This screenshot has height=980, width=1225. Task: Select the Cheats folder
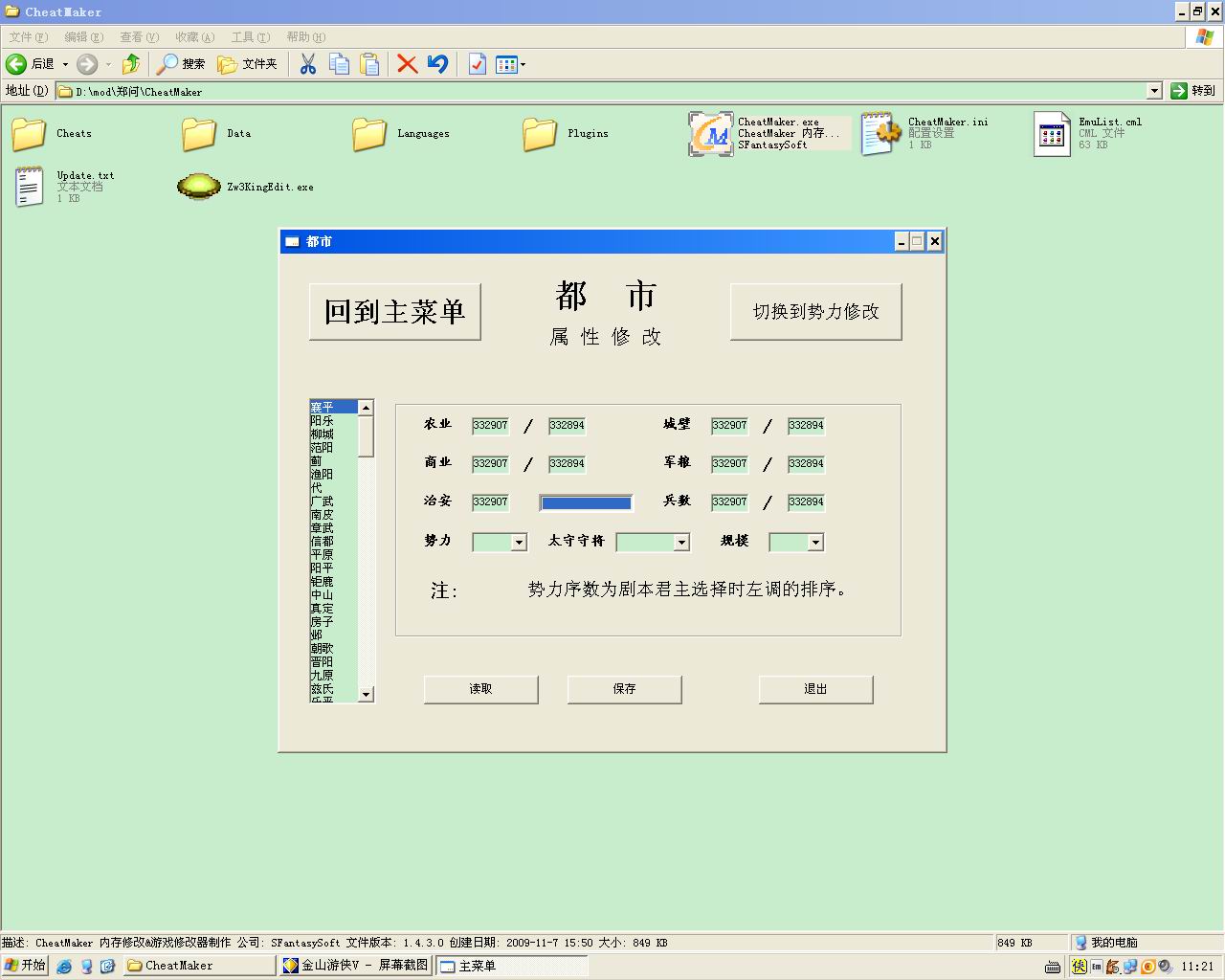[x=29, y=134]
